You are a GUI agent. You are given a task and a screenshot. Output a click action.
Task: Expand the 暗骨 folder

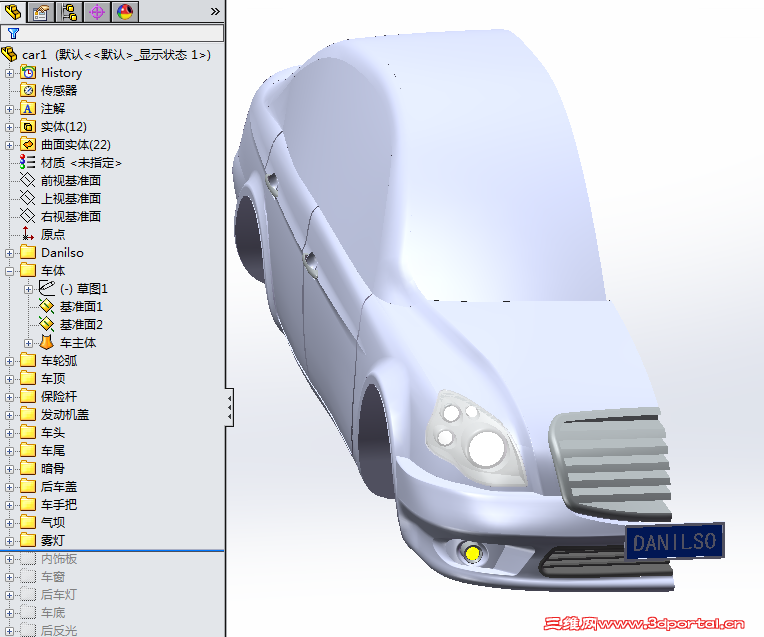click(9, 470)
